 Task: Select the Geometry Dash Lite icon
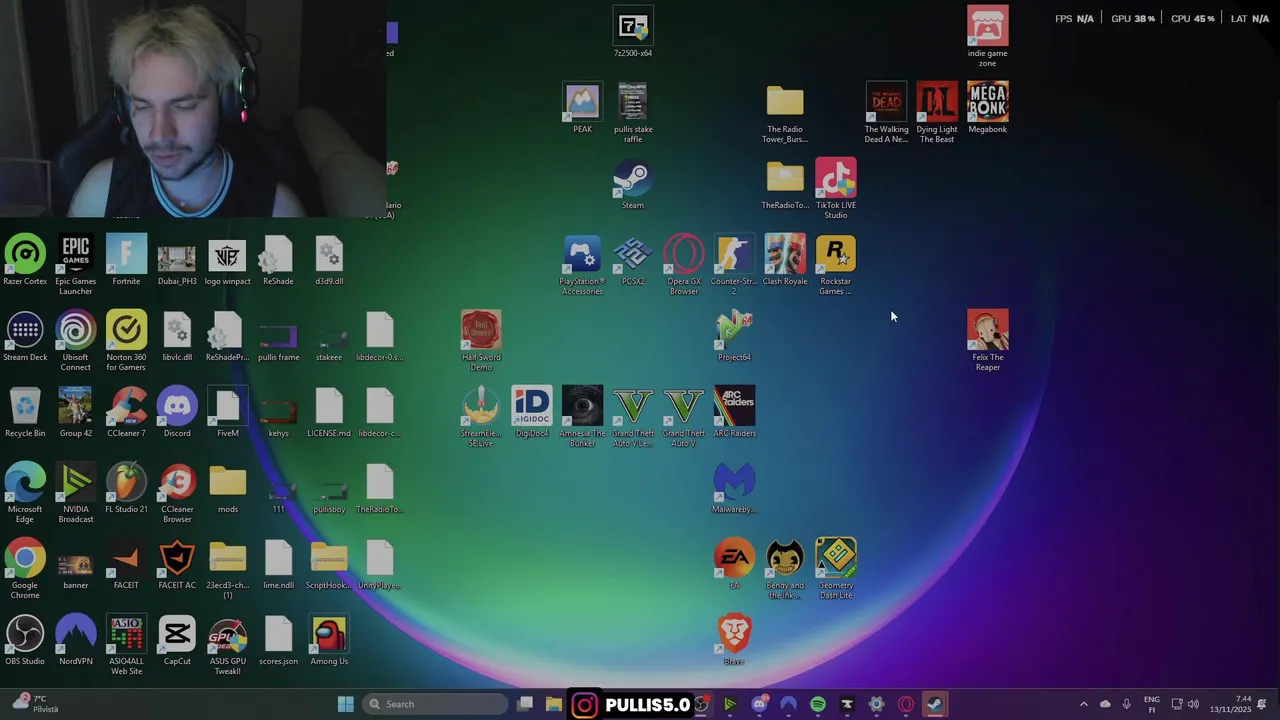pyautogui.click(x=836, y=570)
